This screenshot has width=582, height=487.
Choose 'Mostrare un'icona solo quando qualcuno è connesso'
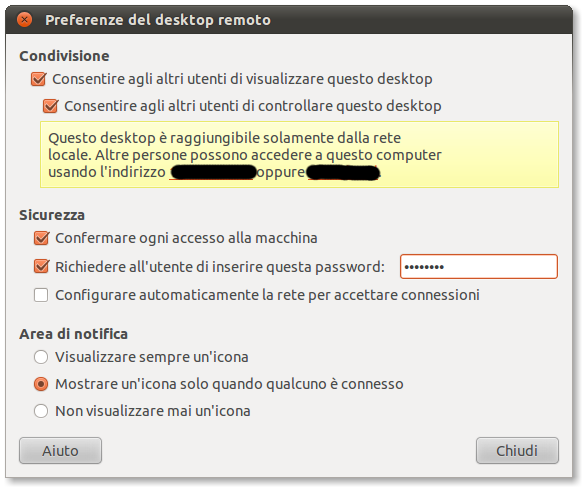[x=41, y=384]
